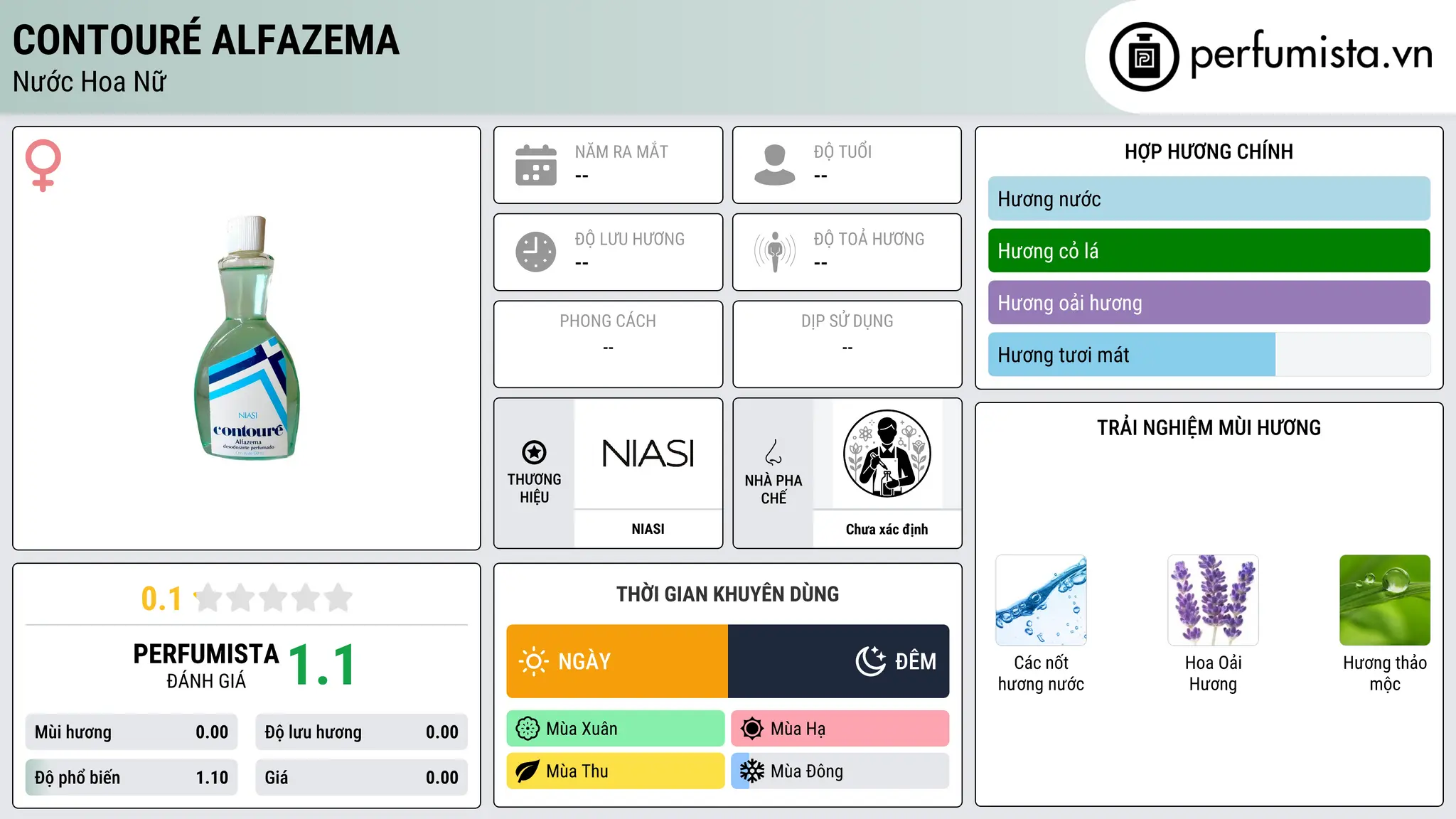1456x819 pixels.
Task: Select the Hương tươi mát accord bar
Action: (x=1209, y=355)
